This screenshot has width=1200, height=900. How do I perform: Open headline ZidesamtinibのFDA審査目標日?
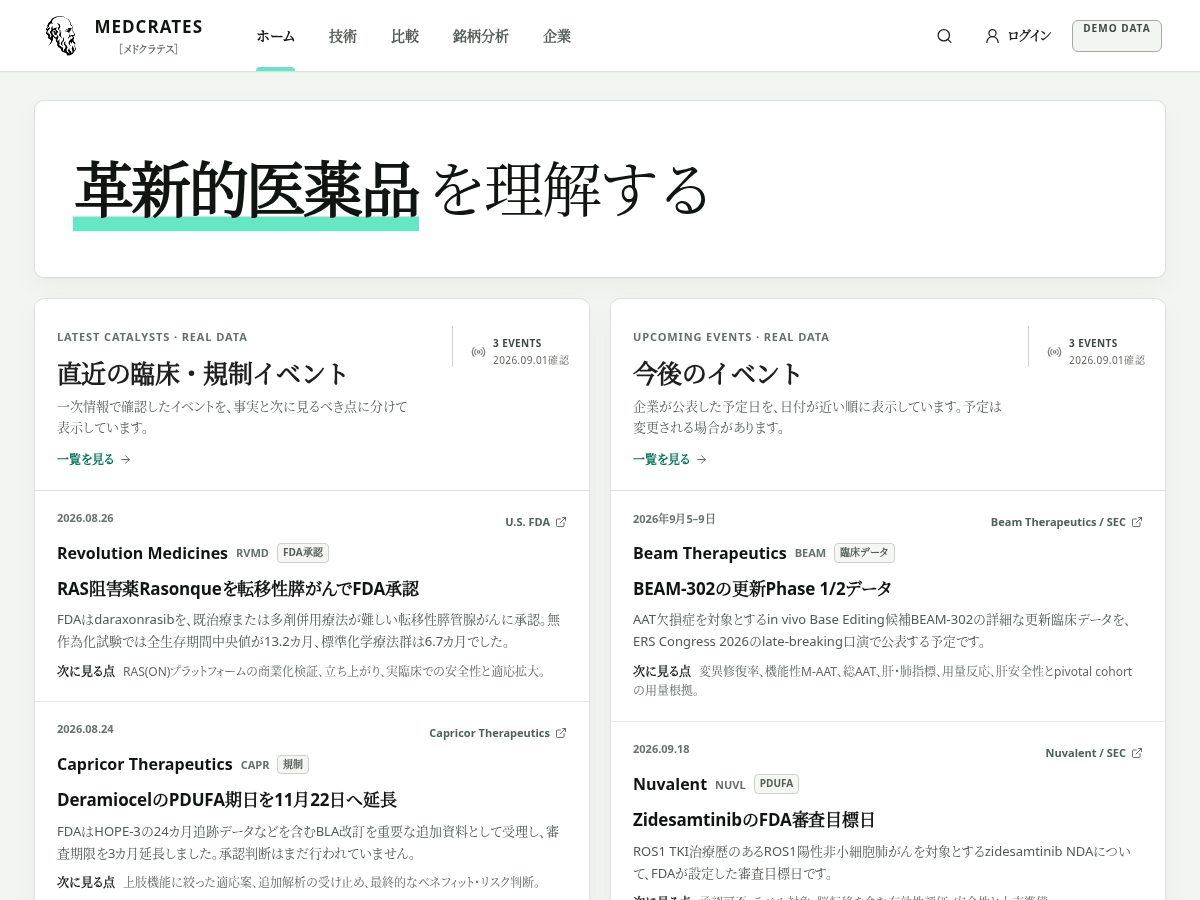click(754, 820)
